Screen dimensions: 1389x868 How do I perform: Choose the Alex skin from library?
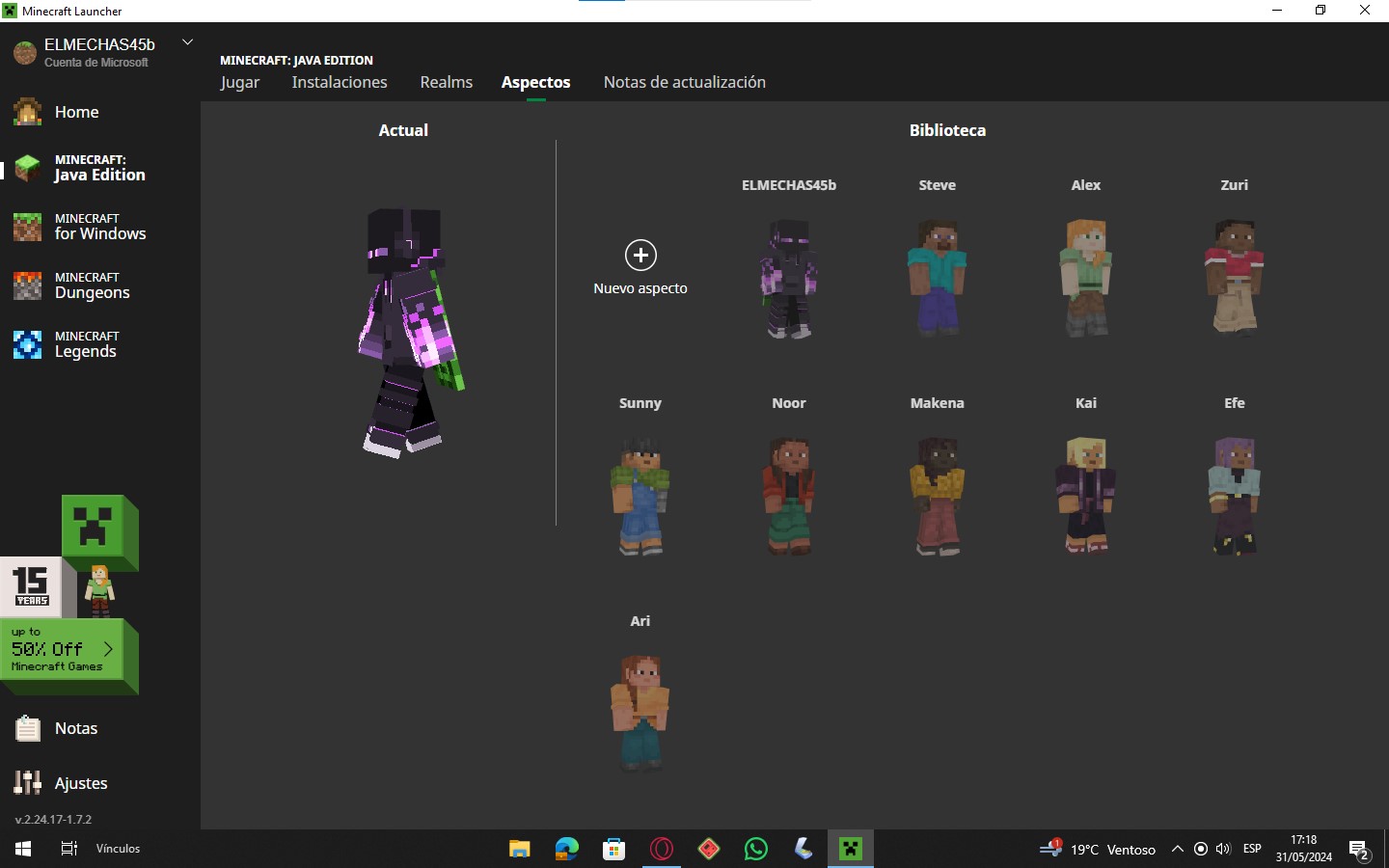click(1085, 278)
